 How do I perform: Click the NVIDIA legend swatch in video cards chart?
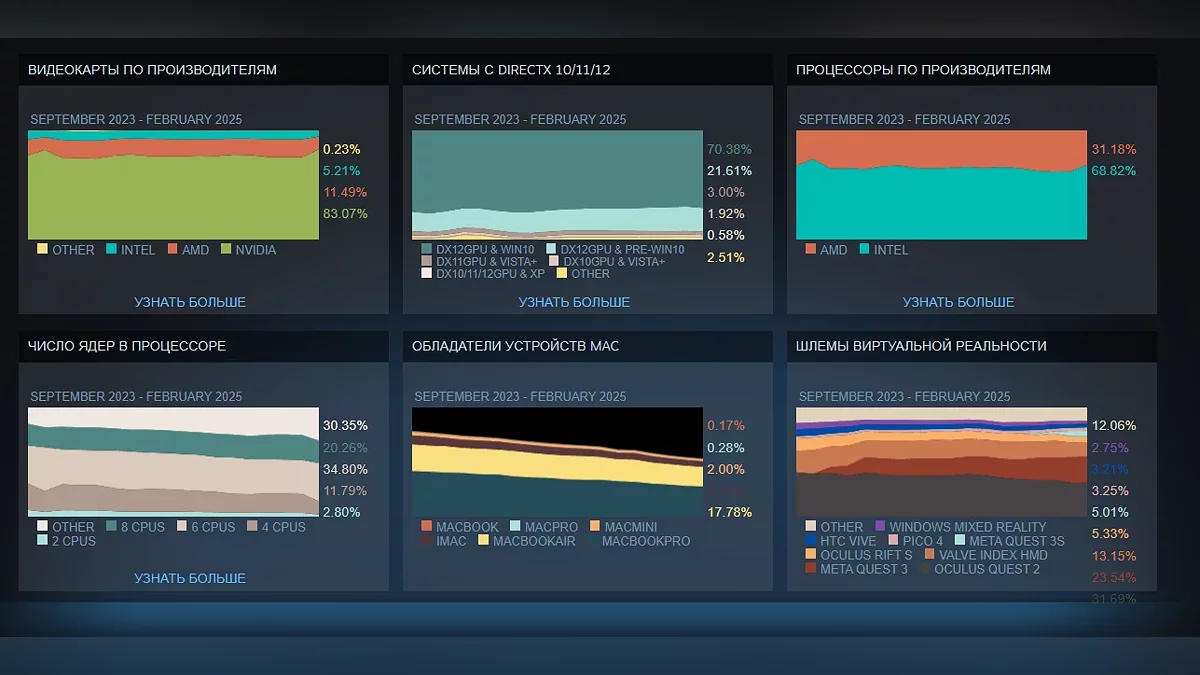(x=226, y=249)
